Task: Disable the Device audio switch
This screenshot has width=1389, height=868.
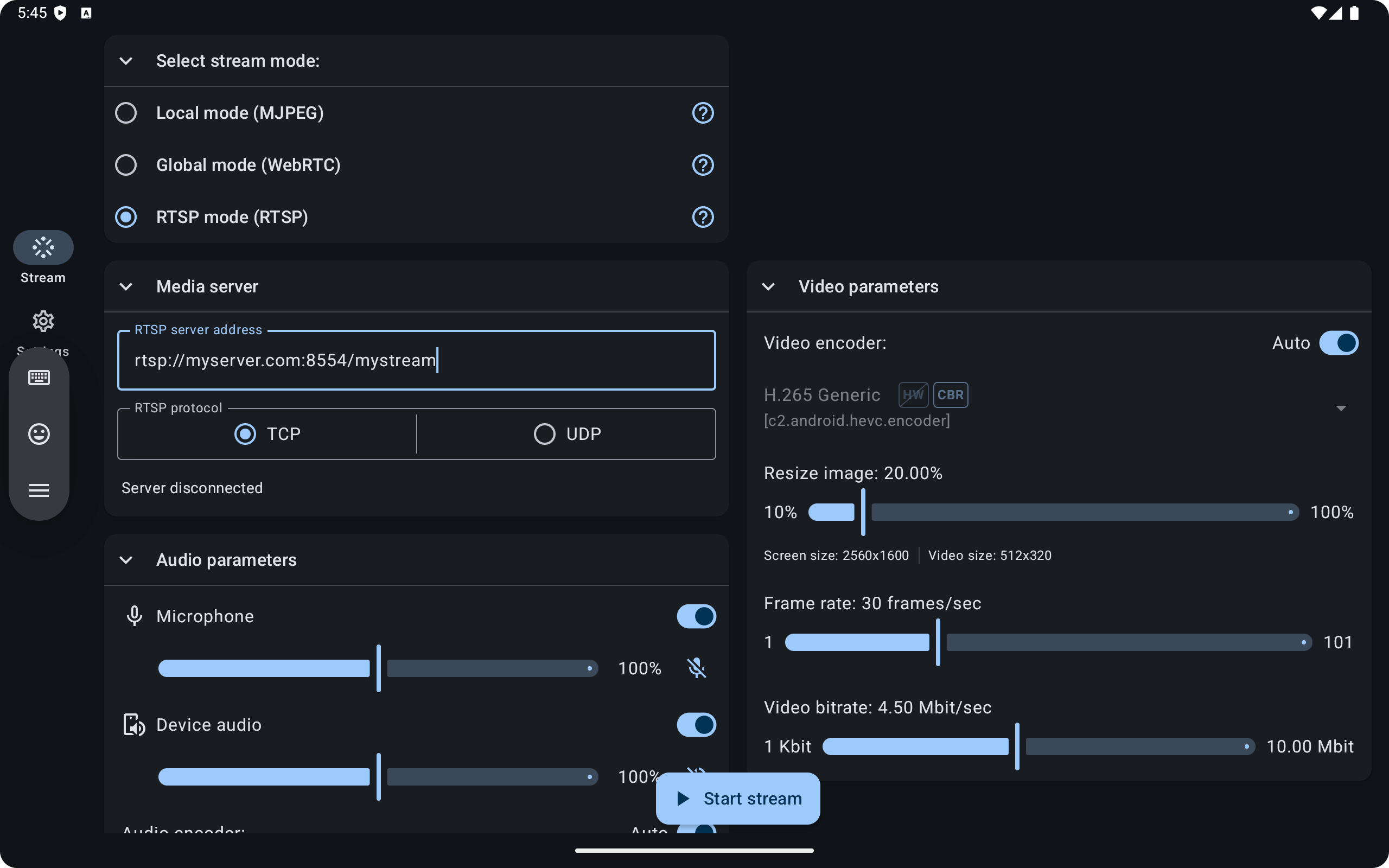Action: pos(696,725)
